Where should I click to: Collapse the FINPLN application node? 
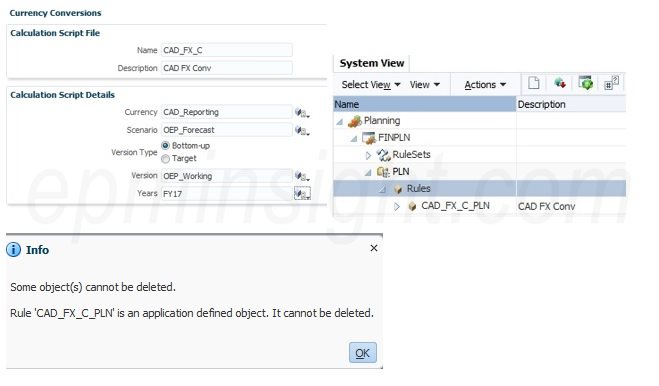coord(354,138)
